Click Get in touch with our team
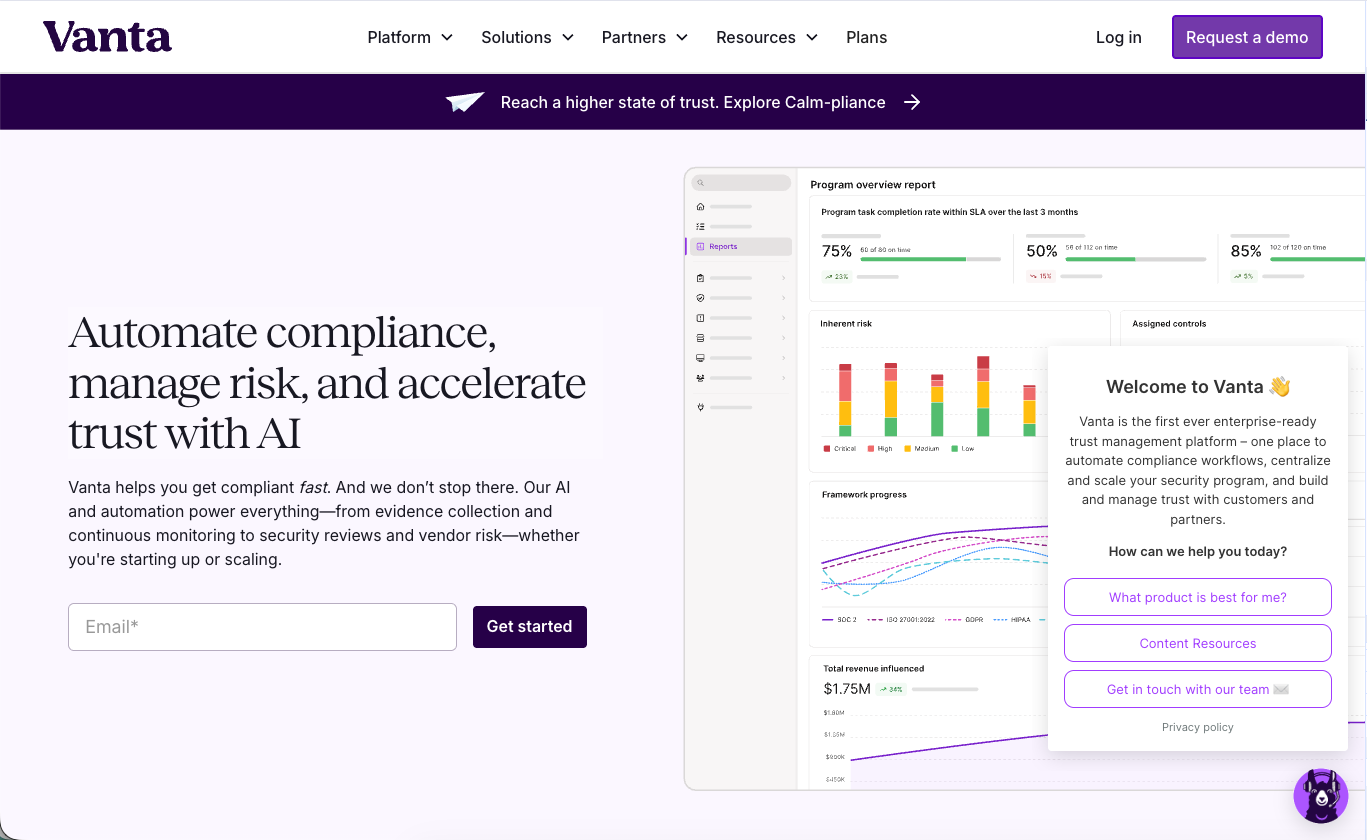This screenshot has height=840, width=1367. pos(1198,689)
